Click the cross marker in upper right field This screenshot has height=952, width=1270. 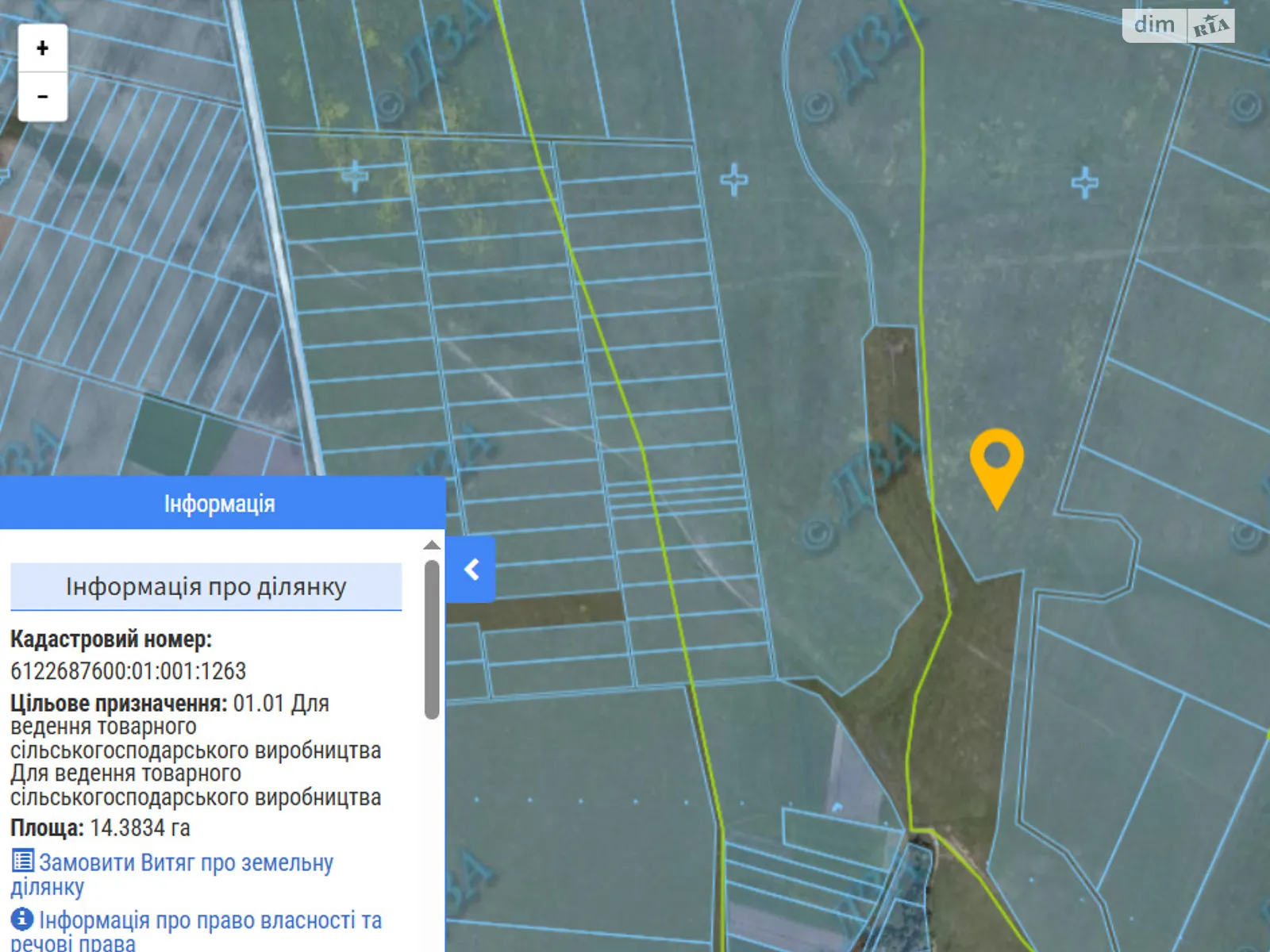tap(1084, 183)
